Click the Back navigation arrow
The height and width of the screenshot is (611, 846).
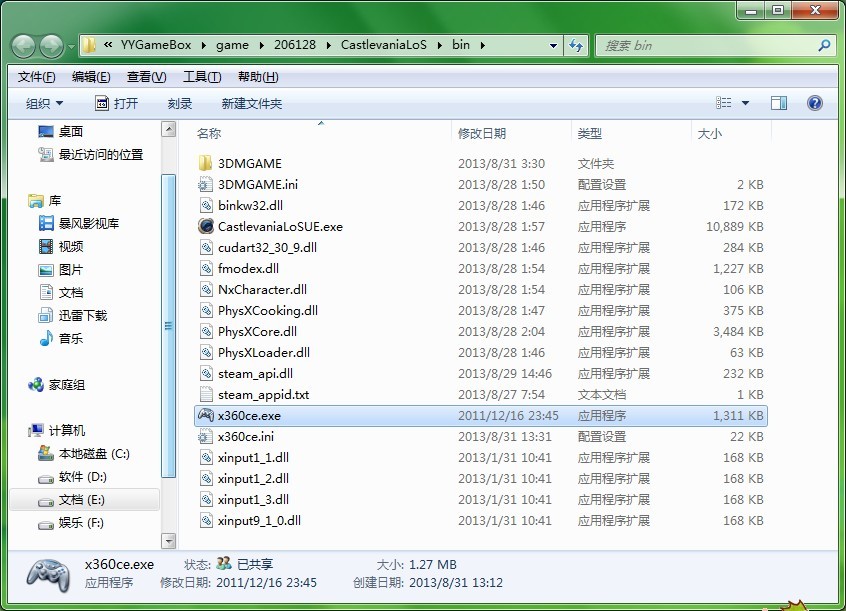pos(24,46)
